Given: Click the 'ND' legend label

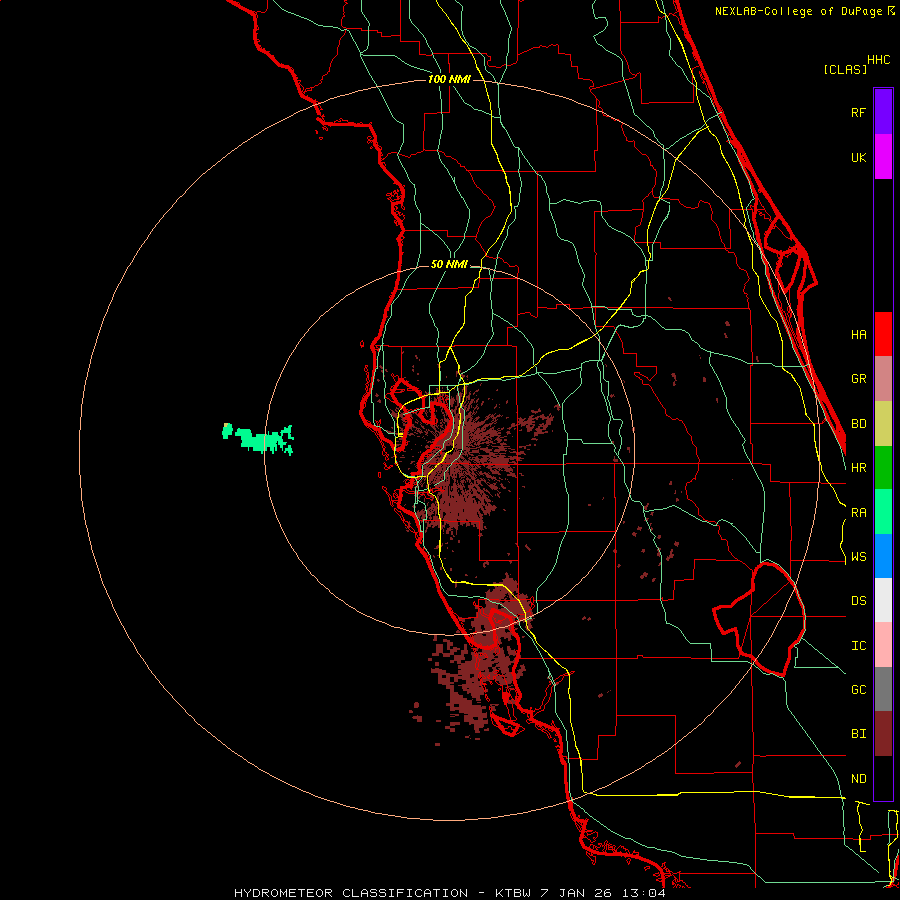Looking at the screenshot, I should (x=858, y=778).
